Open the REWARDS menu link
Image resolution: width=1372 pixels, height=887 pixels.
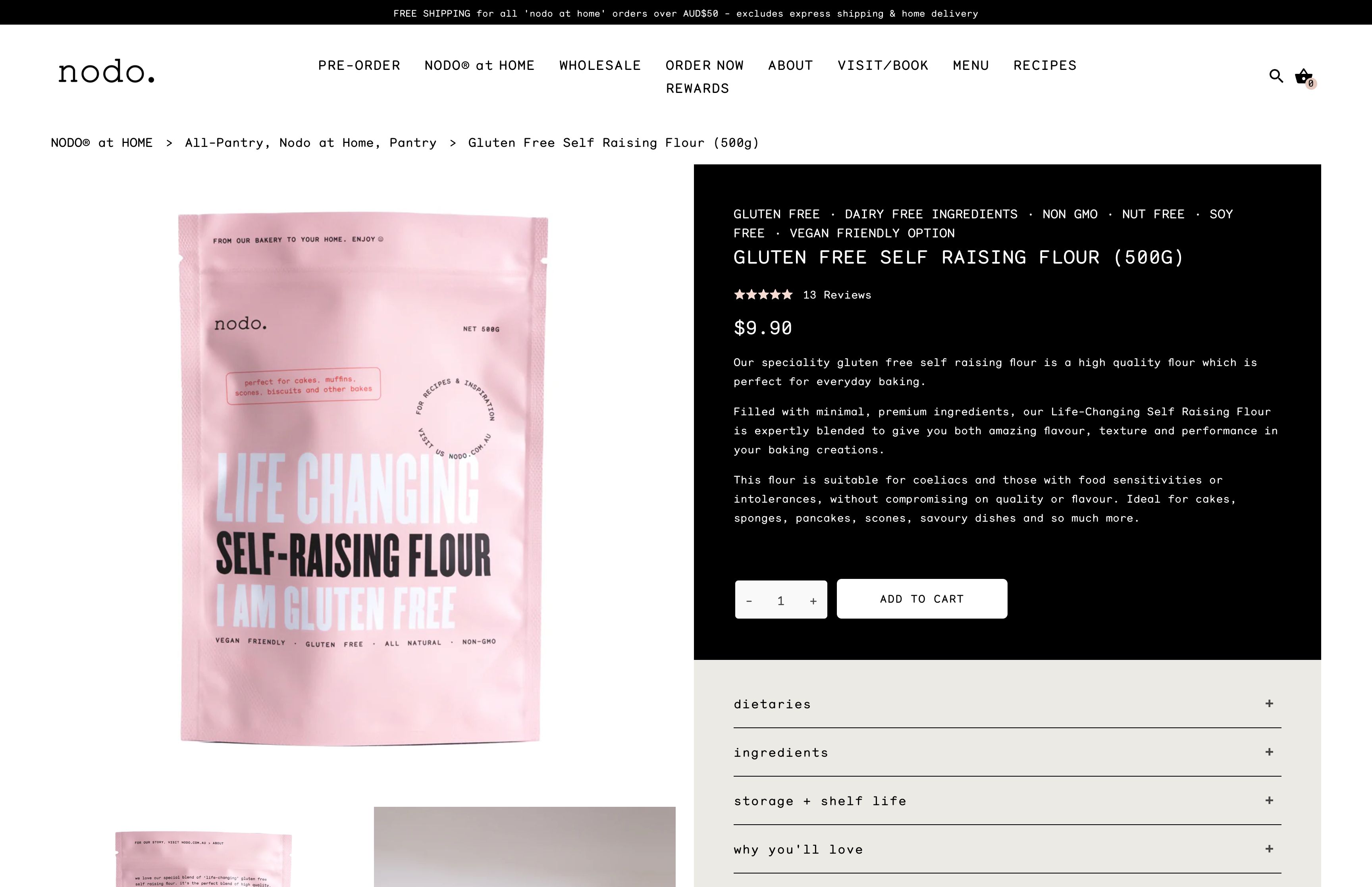(x=697, y=89)
